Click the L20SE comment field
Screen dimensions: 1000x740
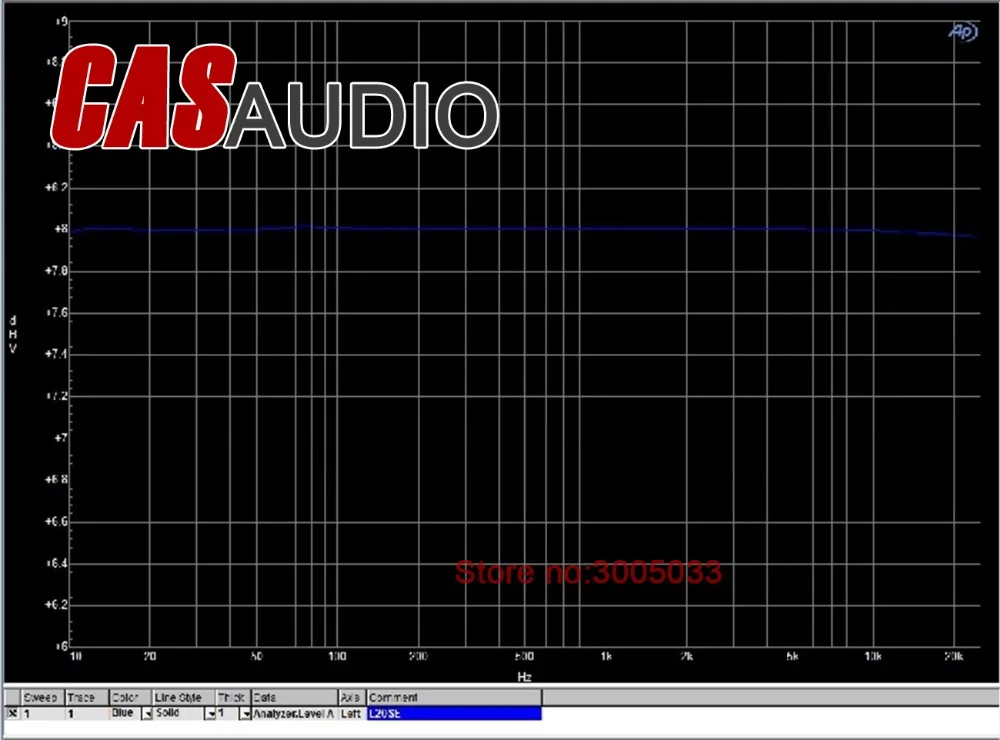coord(454,714)
